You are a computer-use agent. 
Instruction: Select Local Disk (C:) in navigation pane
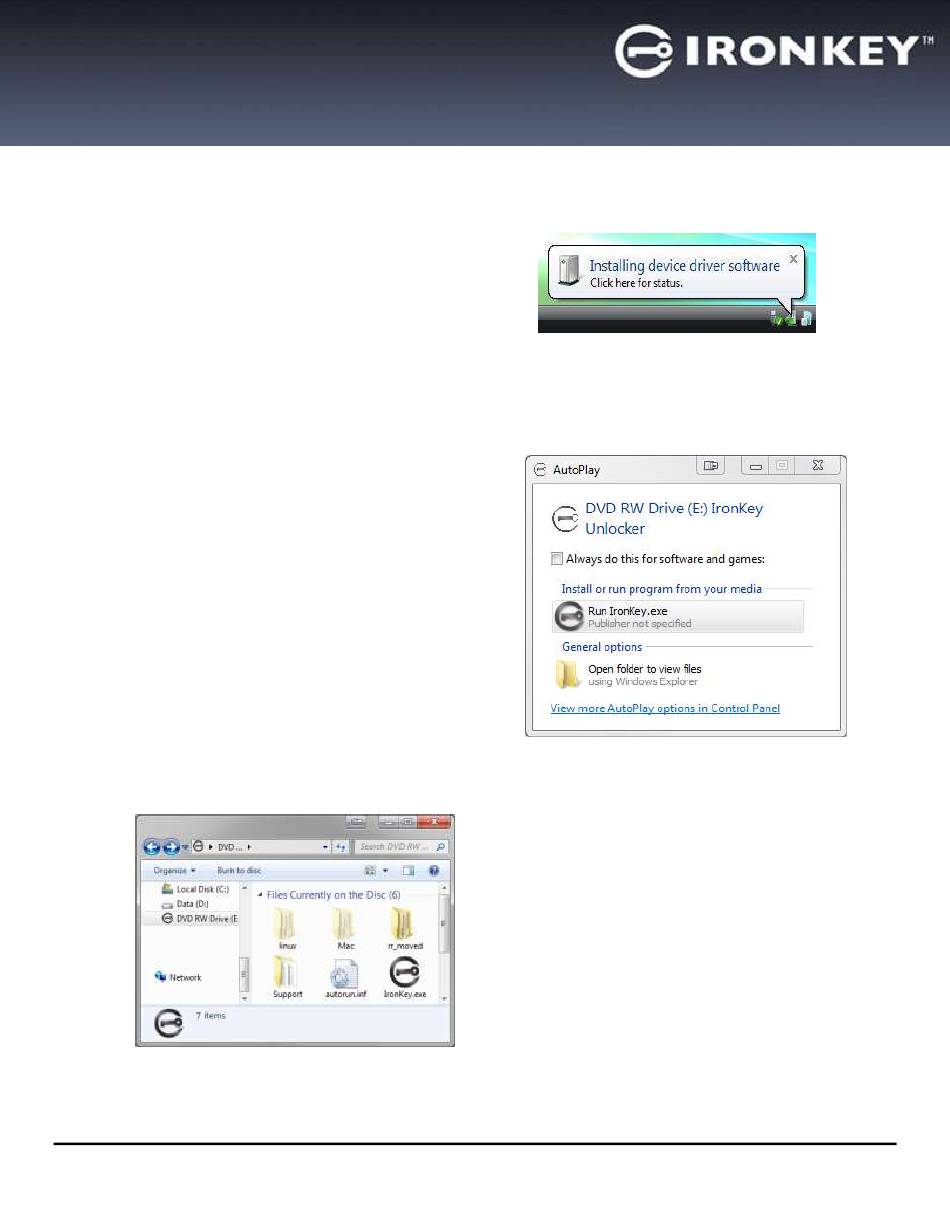[x=195, y=890]
